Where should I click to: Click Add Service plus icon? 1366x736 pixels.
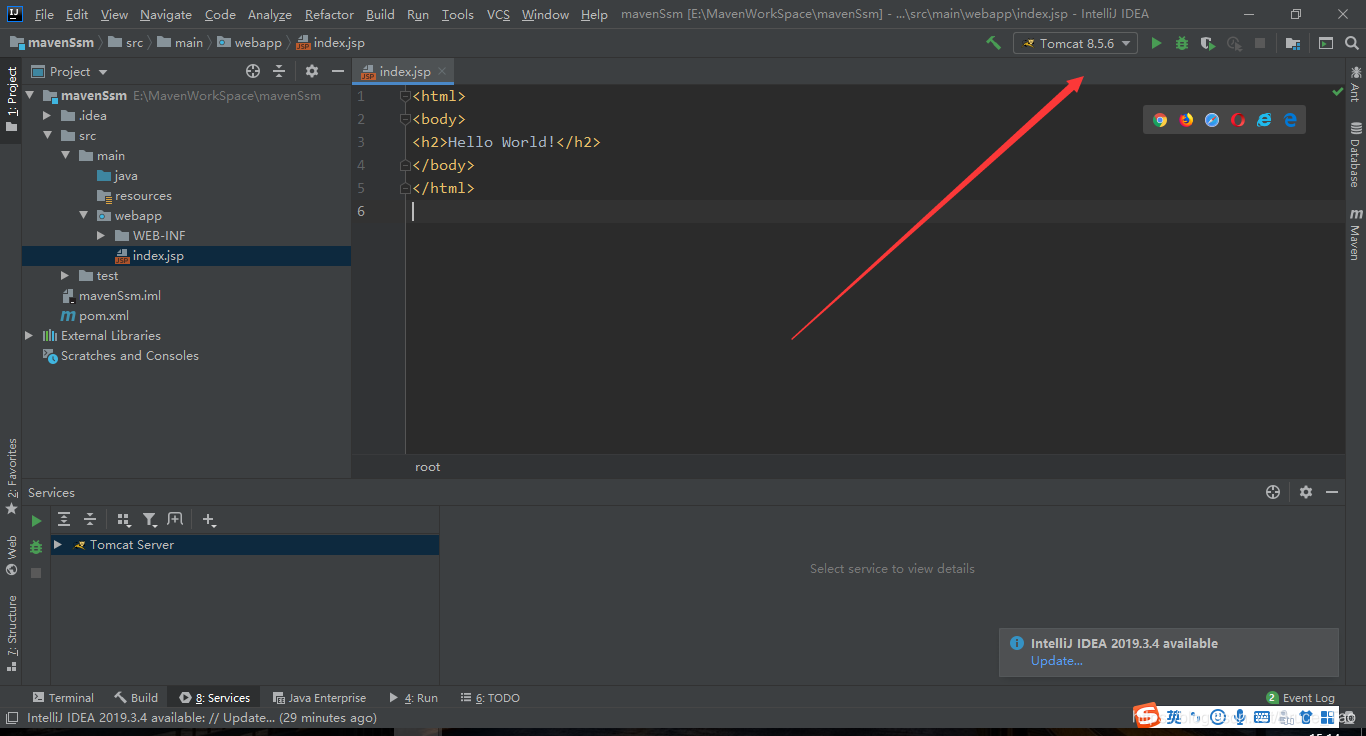click(209, 519)
